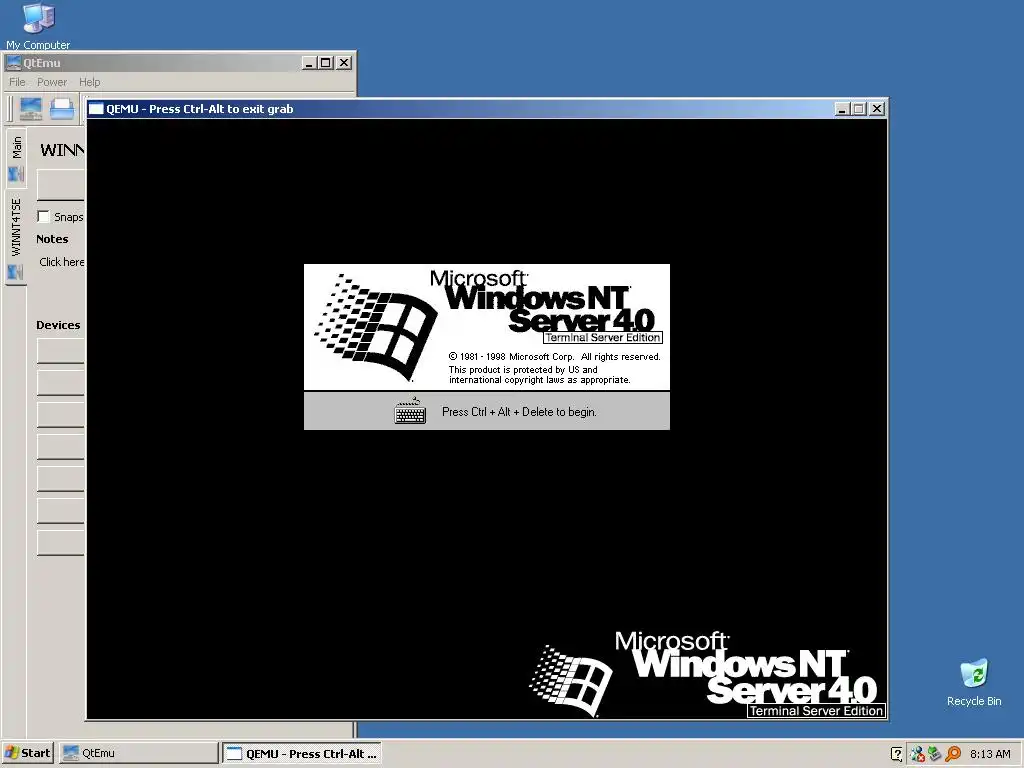Click the orange magnifier tray icon

[x=953, y=754]
